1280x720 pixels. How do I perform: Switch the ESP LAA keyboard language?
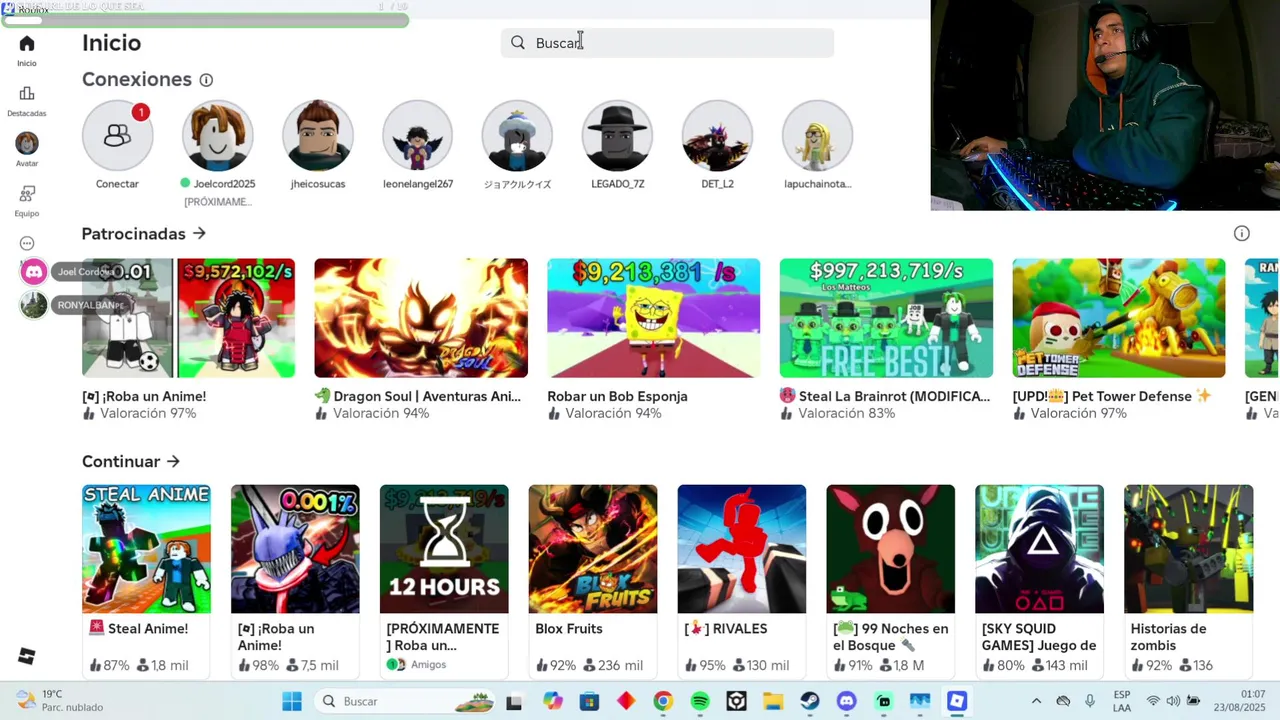[1122, 701]
